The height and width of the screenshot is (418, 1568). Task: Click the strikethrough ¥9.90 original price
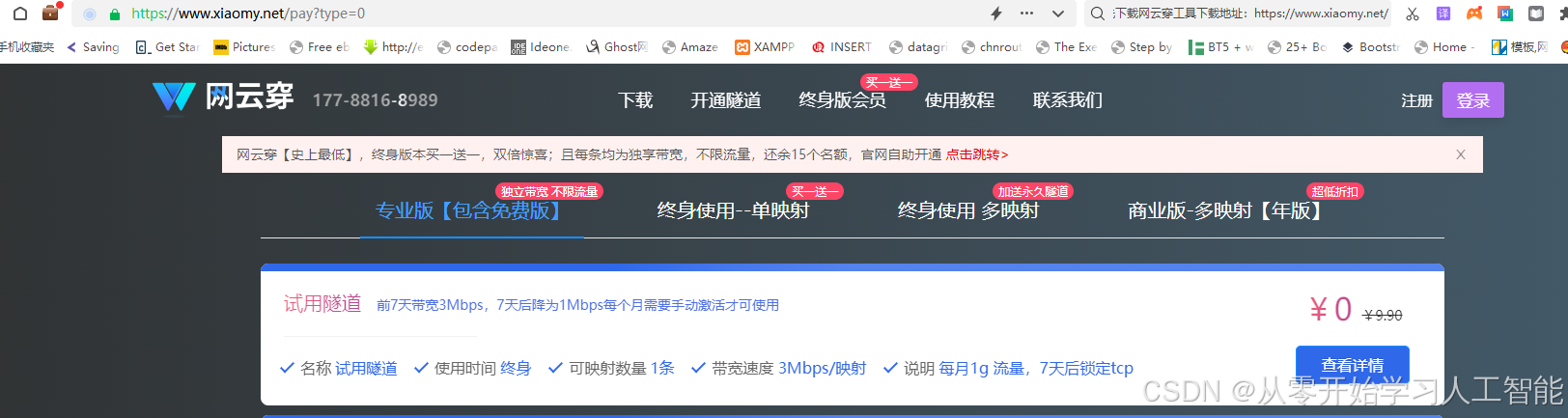tap(1383, 316)
